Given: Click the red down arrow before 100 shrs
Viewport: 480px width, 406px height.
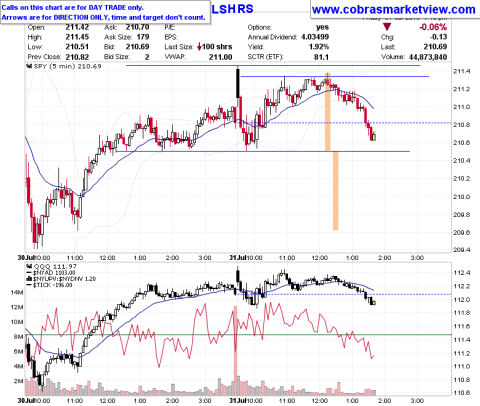Looking at the screenshot, I should [199, 47].
